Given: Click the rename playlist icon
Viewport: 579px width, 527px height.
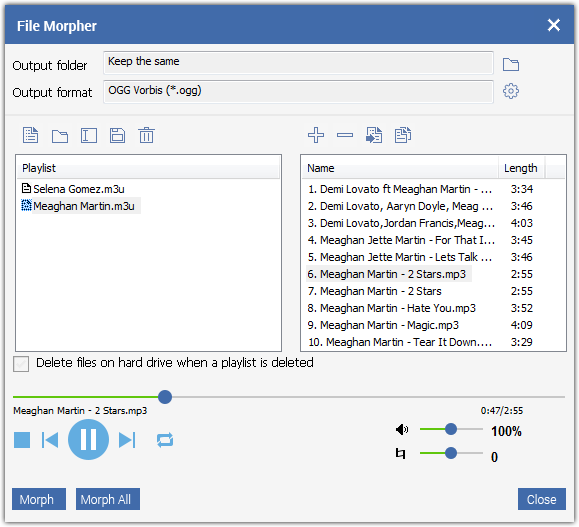Looking at the screenshot, I should (89, 136).
